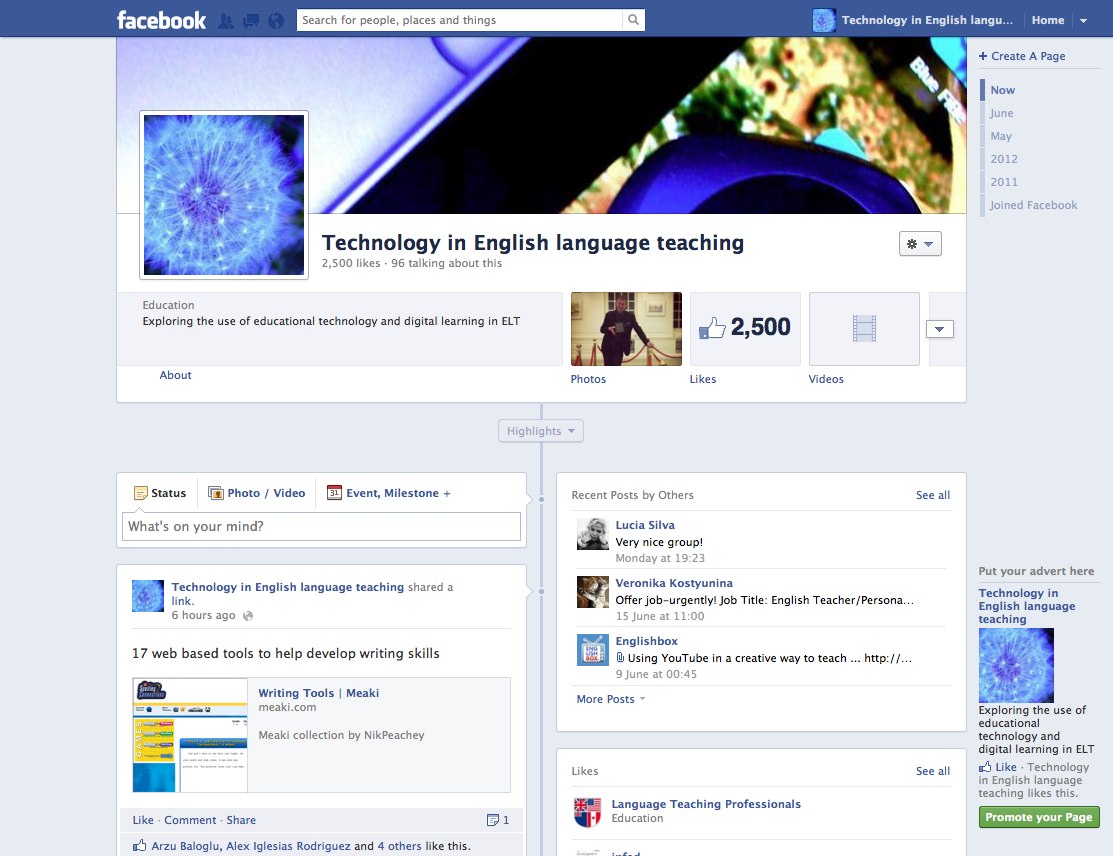The image size is (1113, 856).
Task: Open account menu arrow next to Home
Action: pos(1083,21)
